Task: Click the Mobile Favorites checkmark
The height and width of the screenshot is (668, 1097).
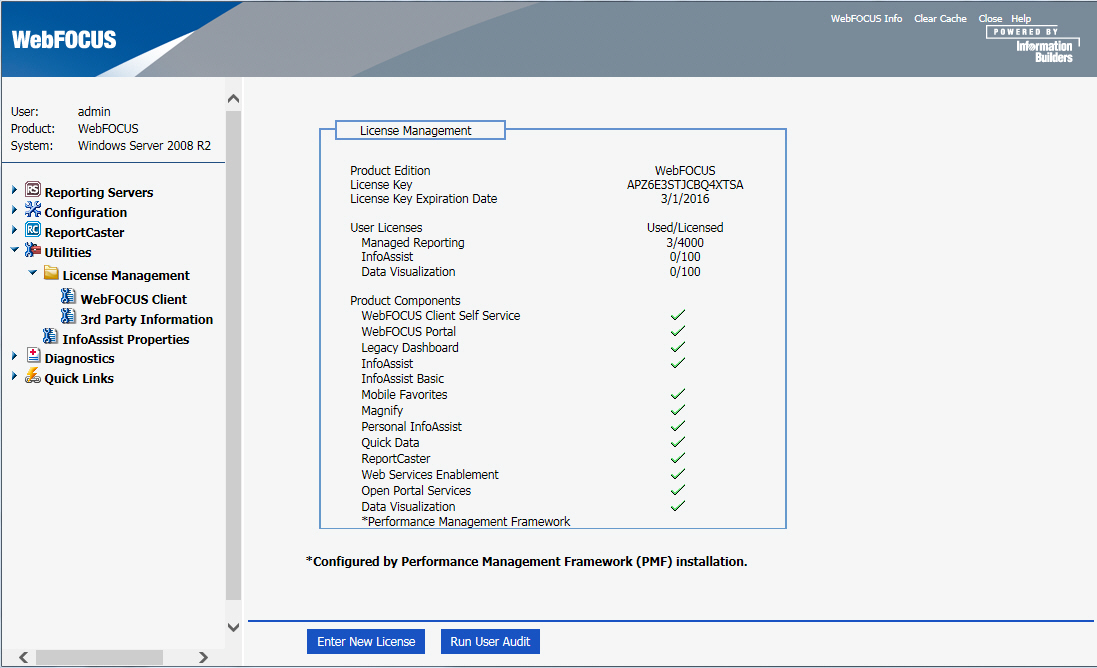Action: (678, 394)
